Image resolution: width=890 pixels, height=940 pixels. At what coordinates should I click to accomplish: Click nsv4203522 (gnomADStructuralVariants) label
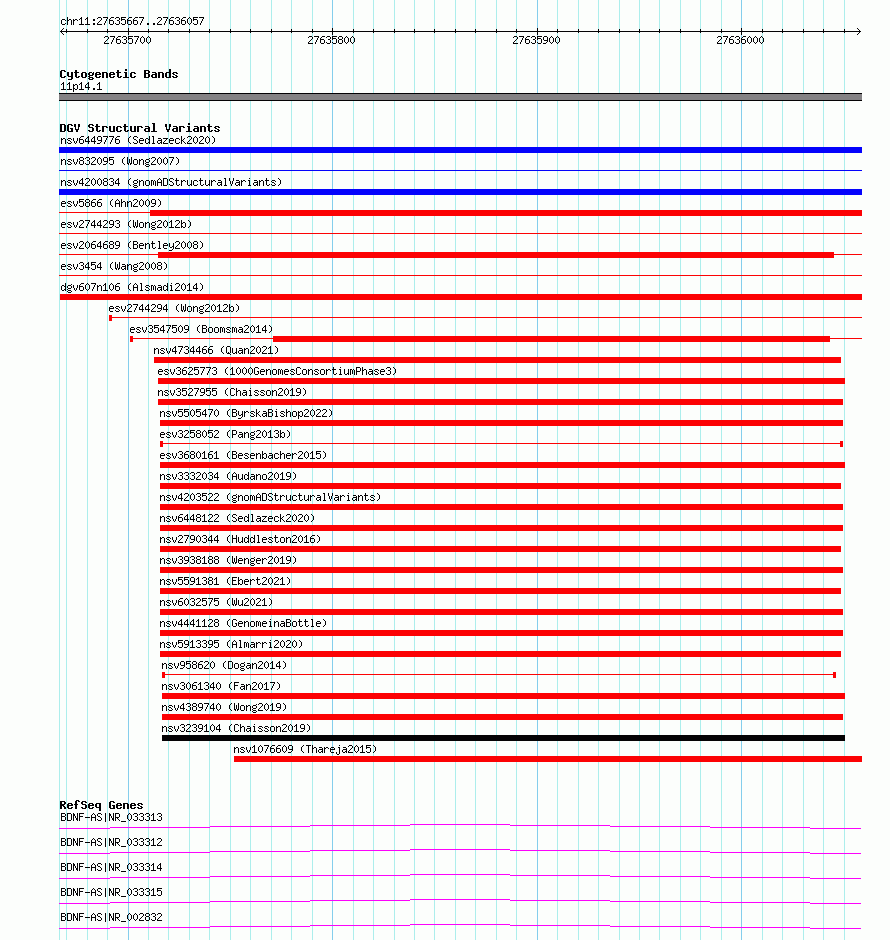270,497
